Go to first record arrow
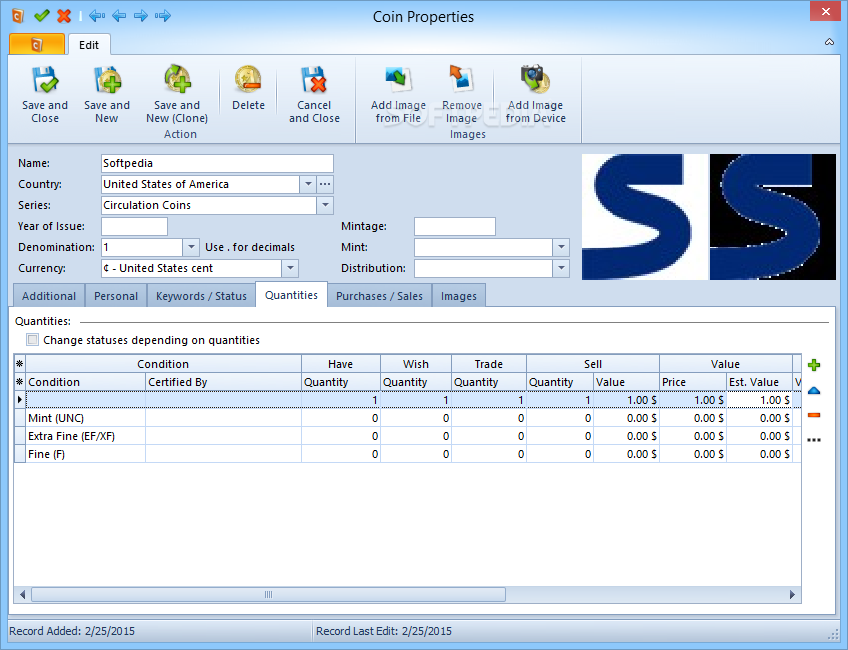The image size is (848, 650). pos(97,16)
